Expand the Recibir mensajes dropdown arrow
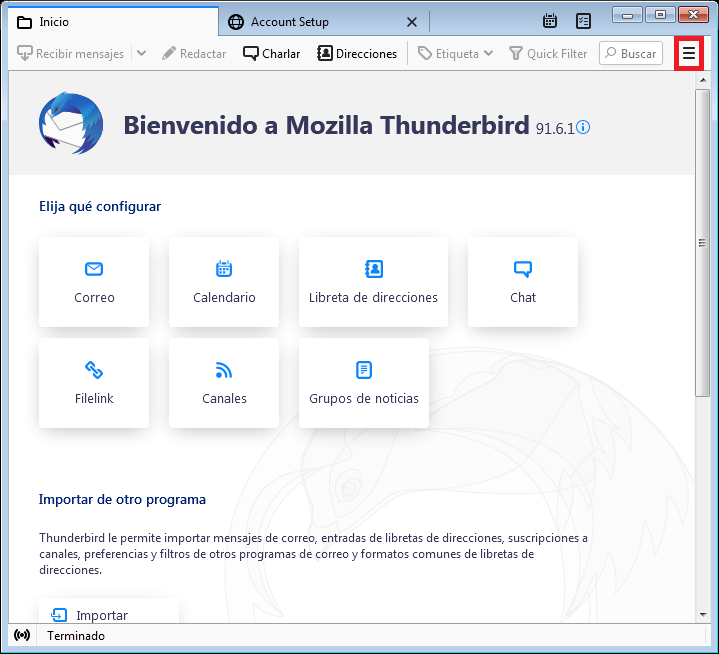The width and height of the screenshot is (719, 654). (x=142, y=53)
